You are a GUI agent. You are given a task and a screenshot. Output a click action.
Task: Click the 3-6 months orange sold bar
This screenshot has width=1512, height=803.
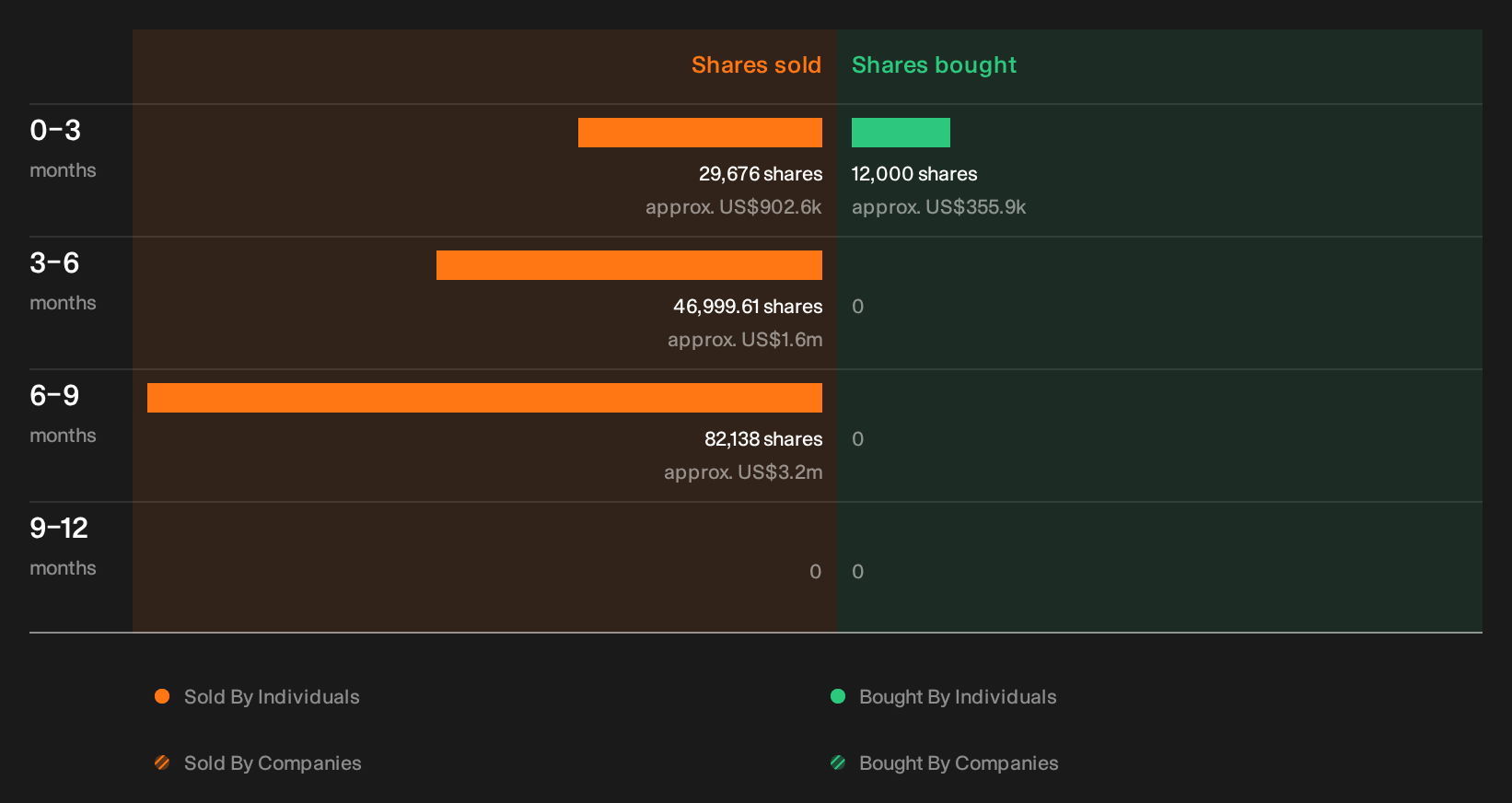click(629, 265)
